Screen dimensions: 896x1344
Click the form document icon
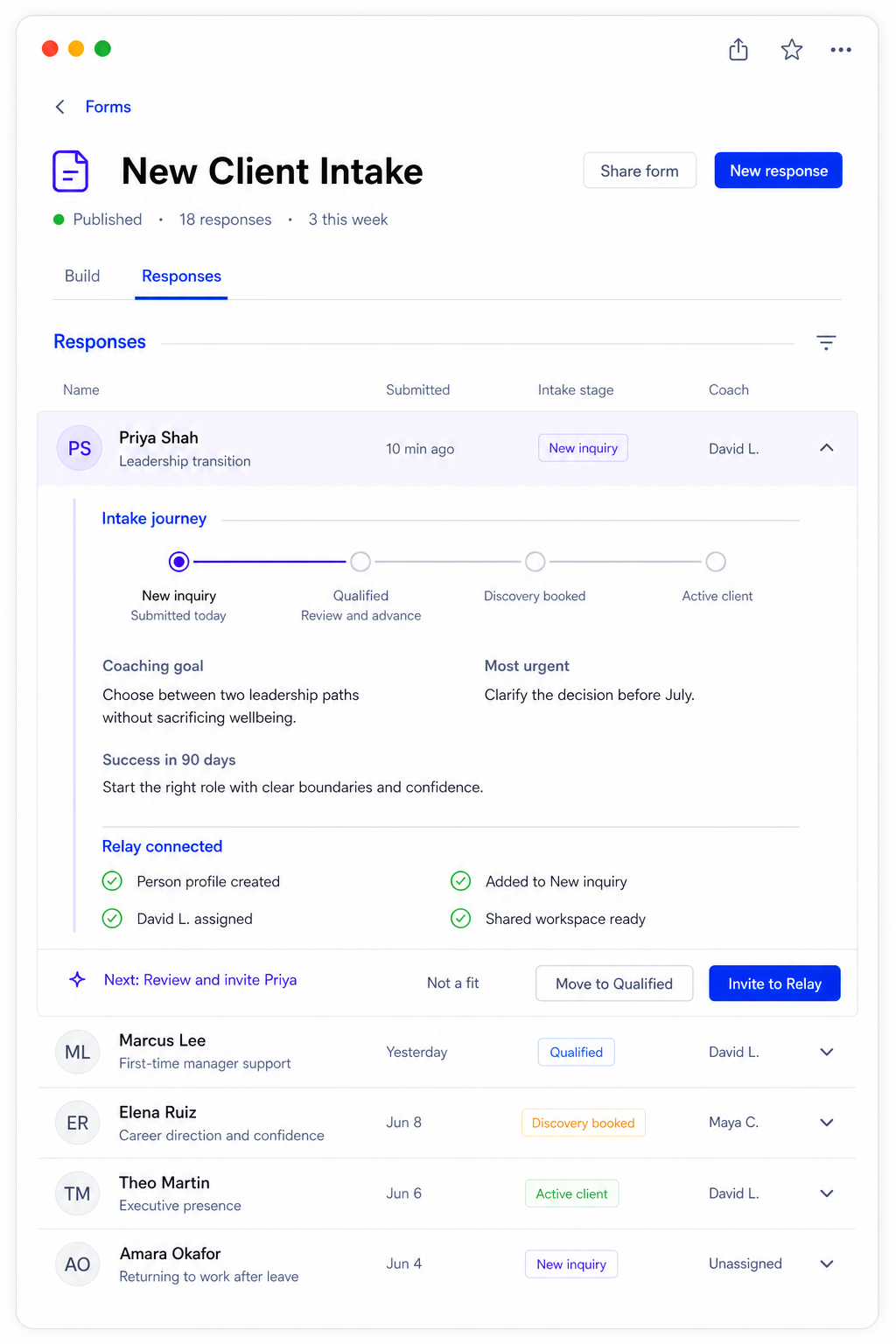(71, 171)
